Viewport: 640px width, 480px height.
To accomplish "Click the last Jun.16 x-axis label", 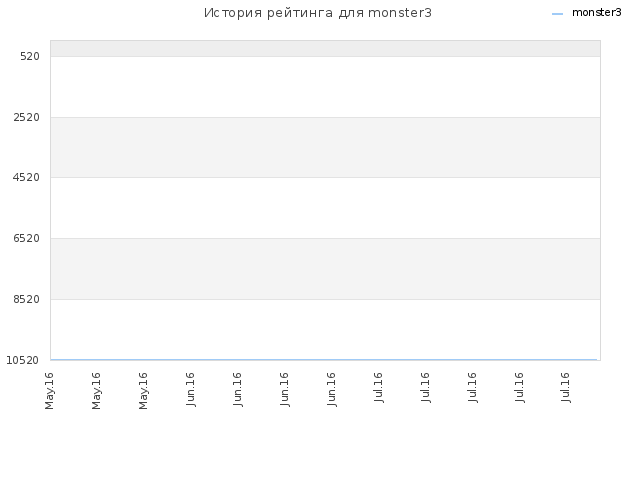I will [331, 389].
